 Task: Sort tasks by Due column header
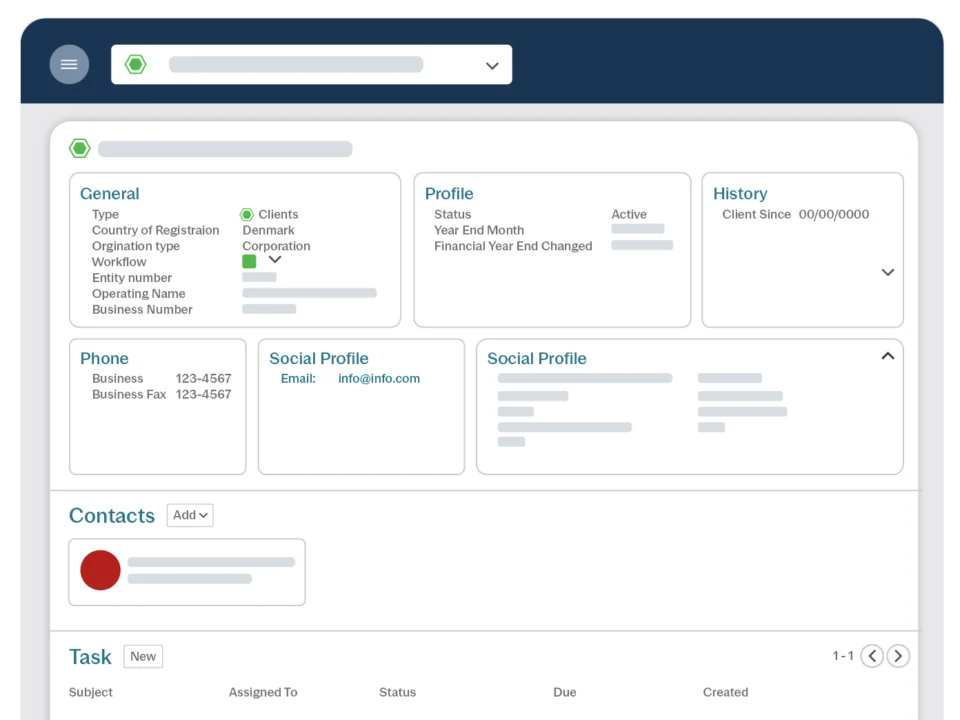[564, 692]
